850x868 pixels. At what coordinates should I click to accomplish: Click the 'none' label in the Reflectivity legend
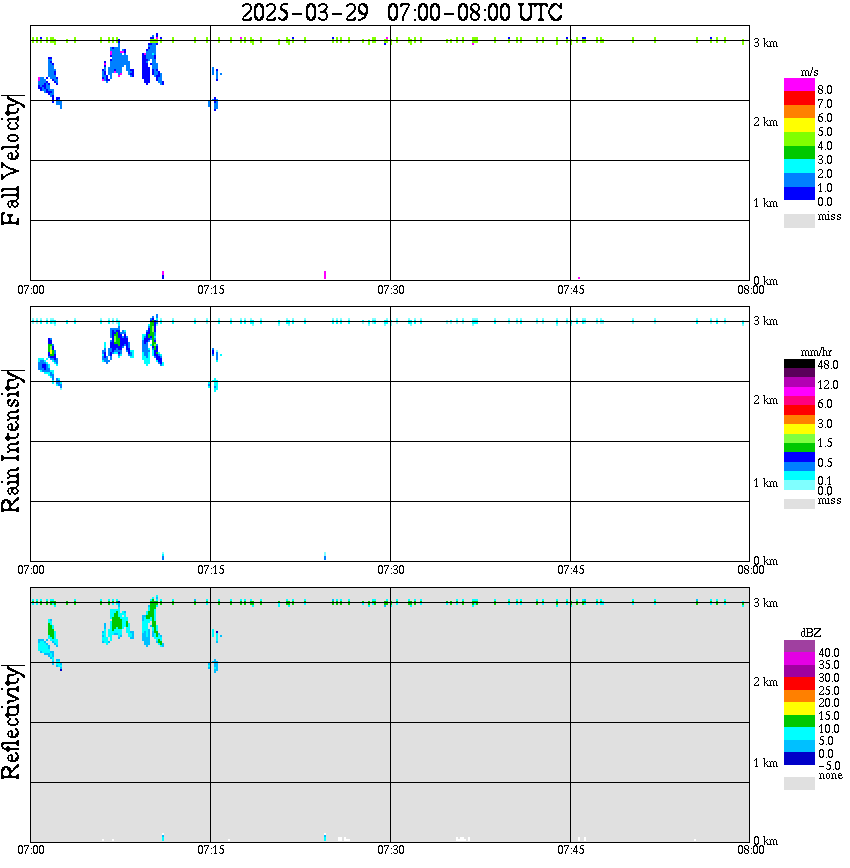click(830, 775)
